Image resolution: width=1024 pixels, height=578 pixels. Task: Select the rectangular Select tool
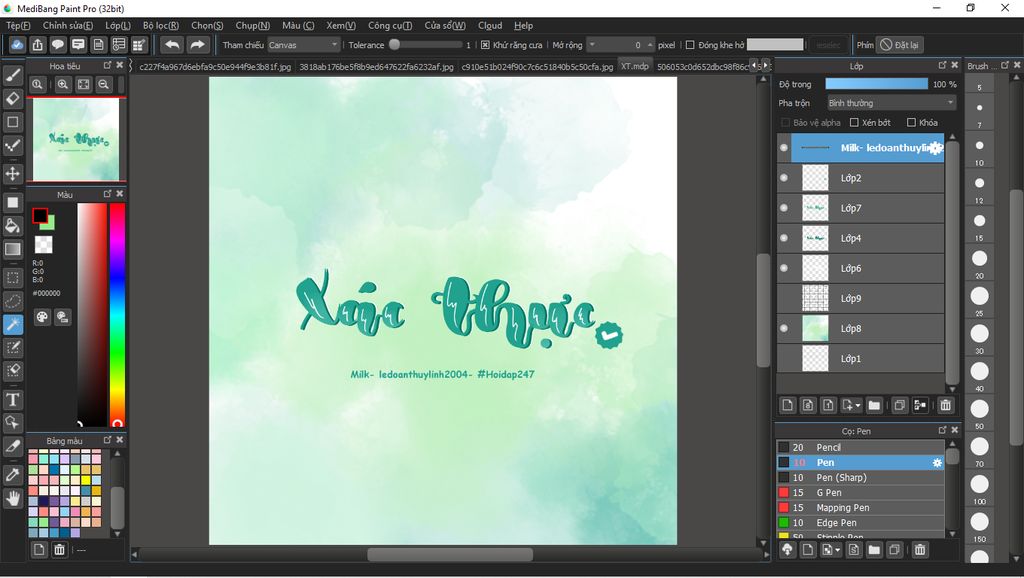(x=12, y=278)
